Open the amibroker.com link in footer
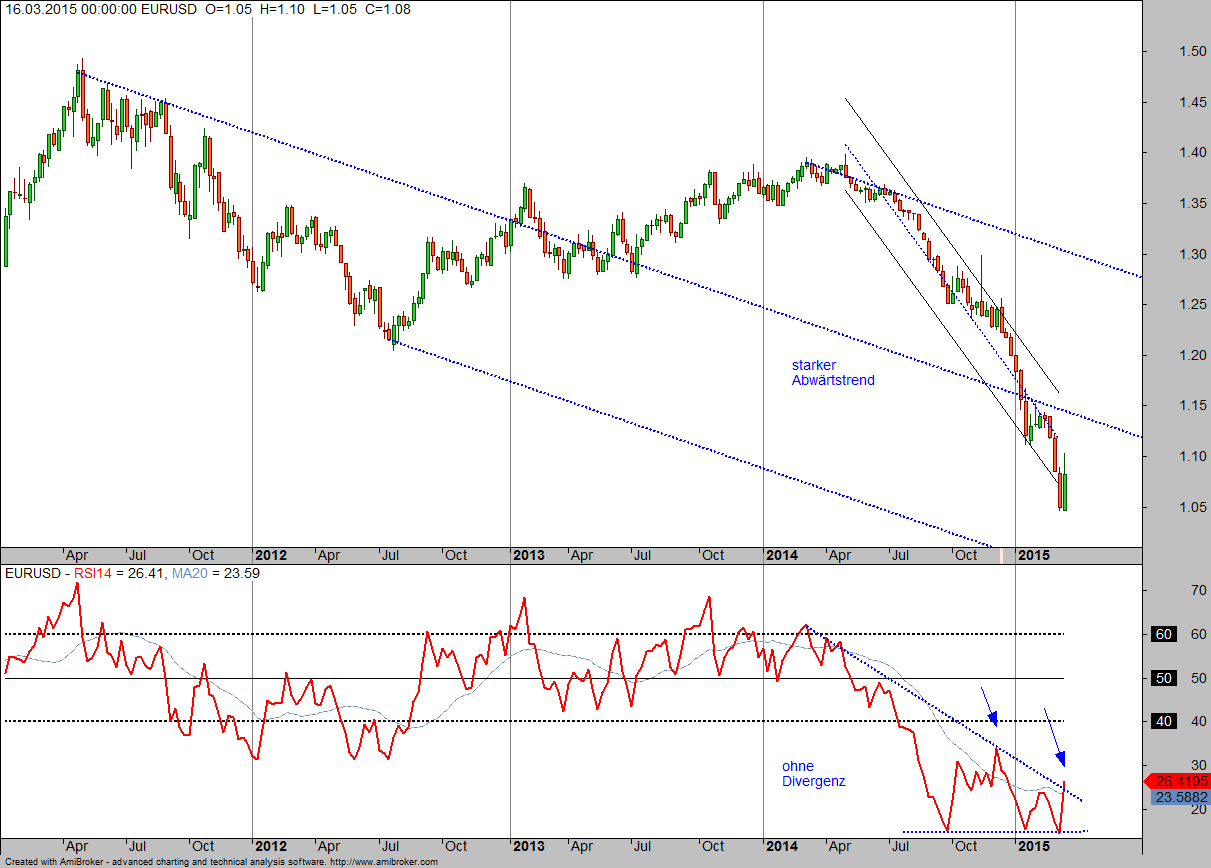Screen dimensions: 1211x868 click(385, 862)
